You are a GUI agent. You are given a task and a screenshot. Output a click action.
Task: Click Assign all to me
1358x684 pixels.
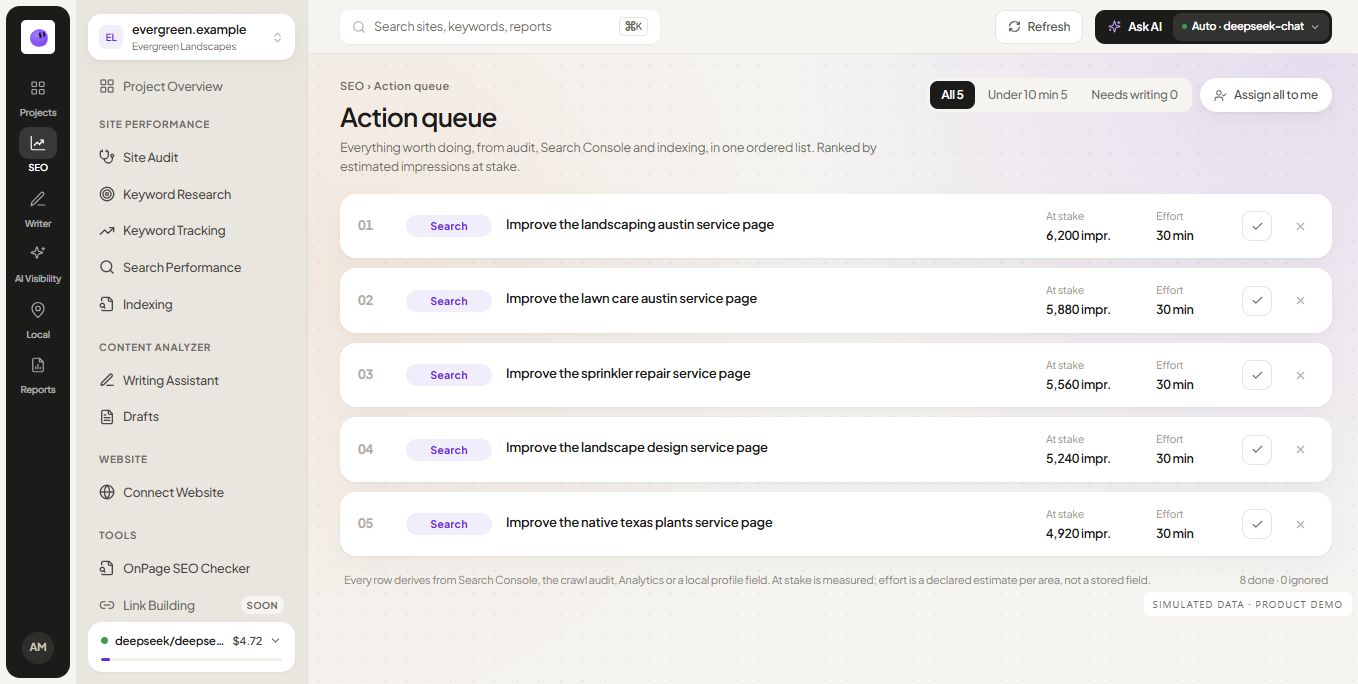(x=1266, y=95)
